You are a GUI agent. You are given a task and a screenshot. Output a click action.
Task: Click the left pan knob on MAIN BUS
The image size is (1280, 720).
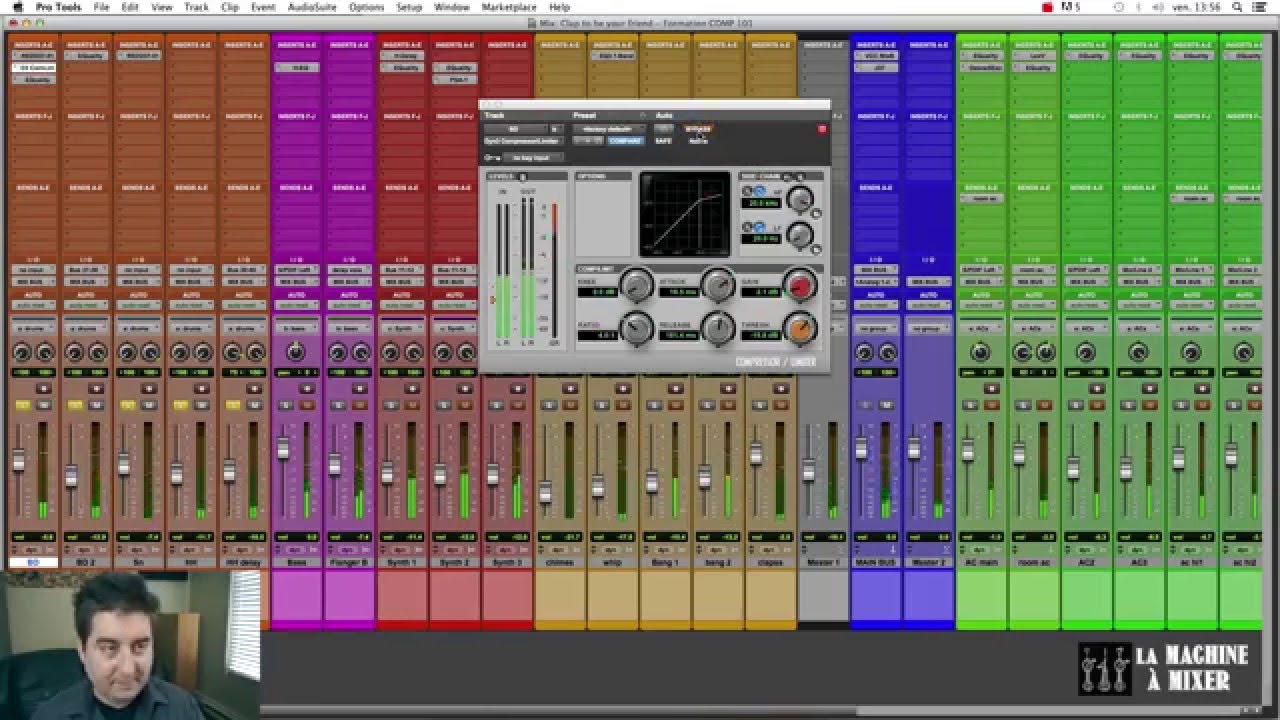(x=864, y=352)
